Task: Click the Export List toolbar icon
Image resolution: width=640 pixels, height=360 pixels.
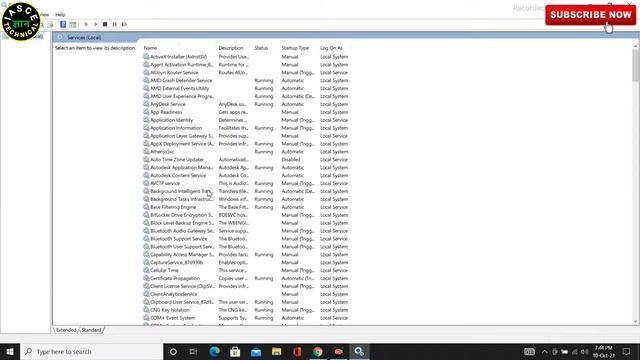Action: (x=51, y=24)
